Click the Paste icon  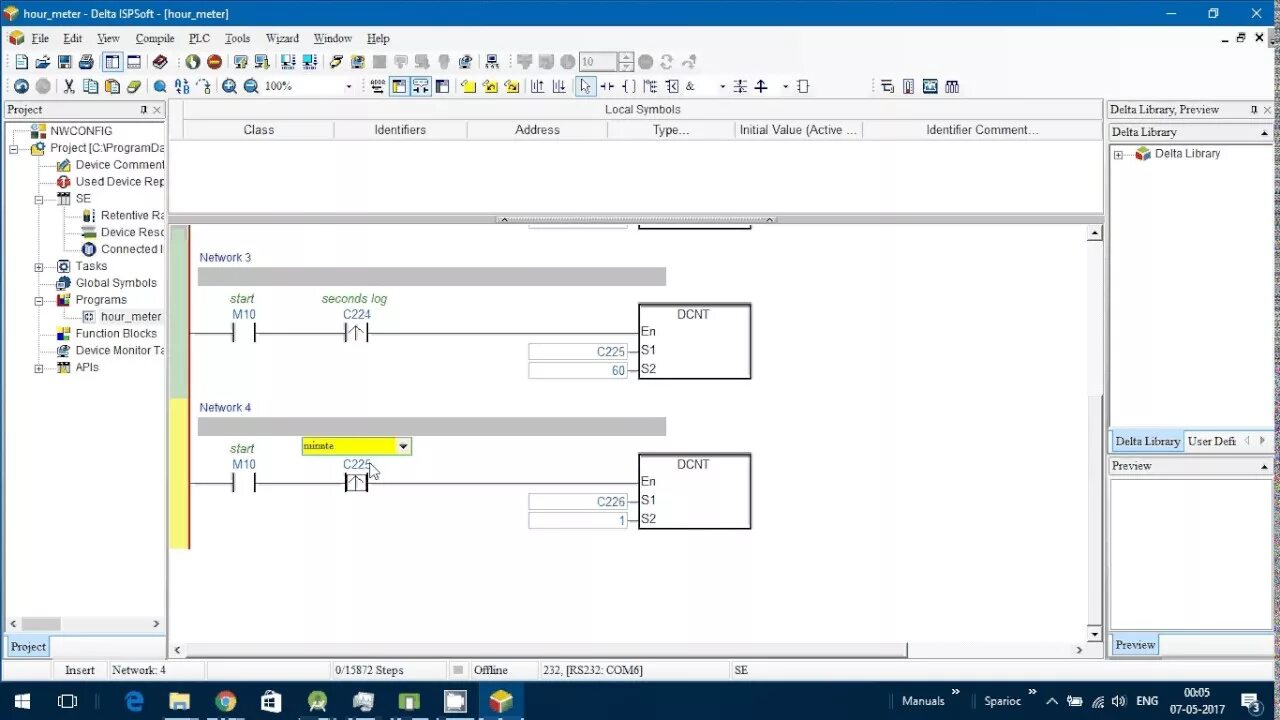(x=112, y=86)
